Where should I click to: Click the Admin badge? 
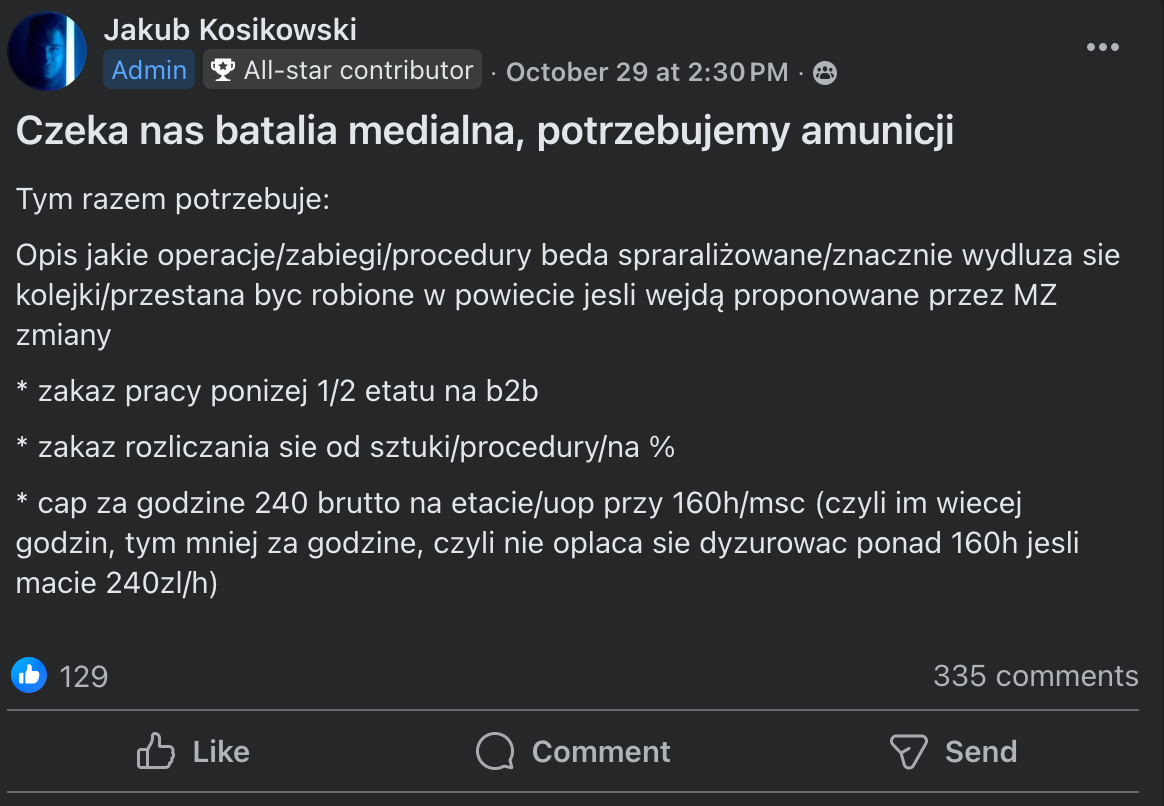pyautogui.click(x=149, y=71)
